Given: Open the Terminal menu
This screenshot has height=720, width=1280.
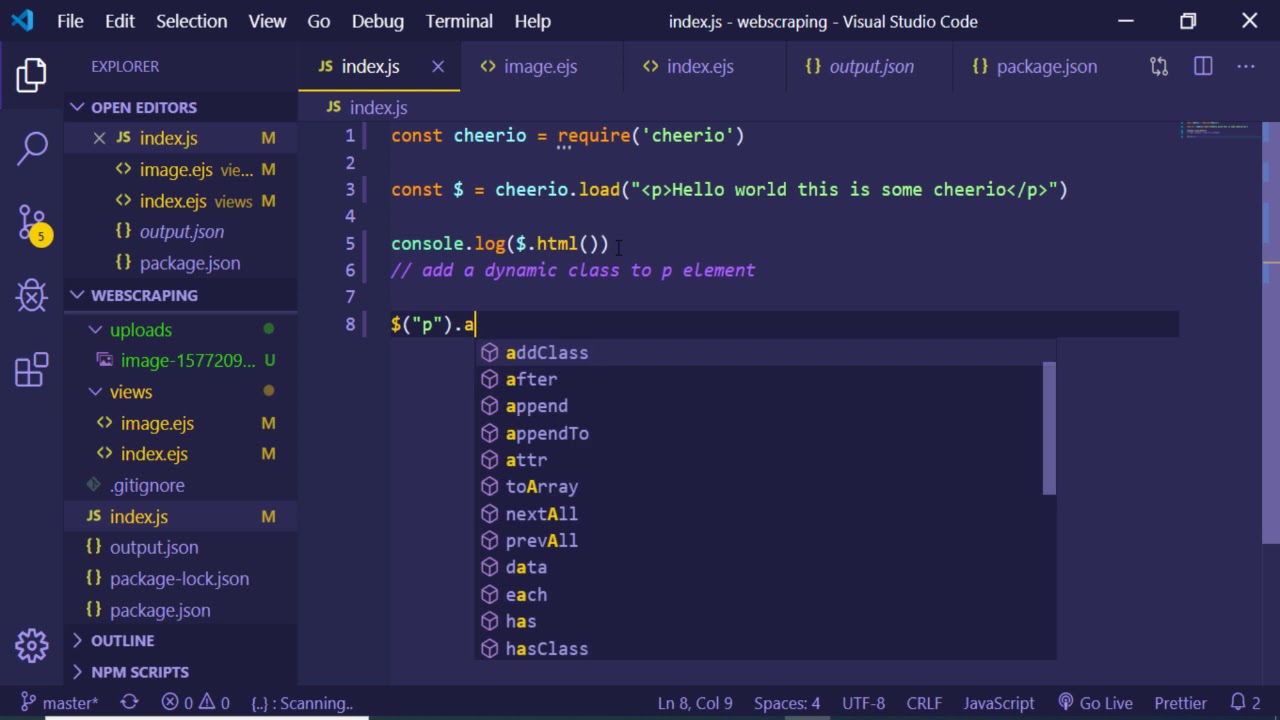Looking at the screenshot, I should point(459,21).
